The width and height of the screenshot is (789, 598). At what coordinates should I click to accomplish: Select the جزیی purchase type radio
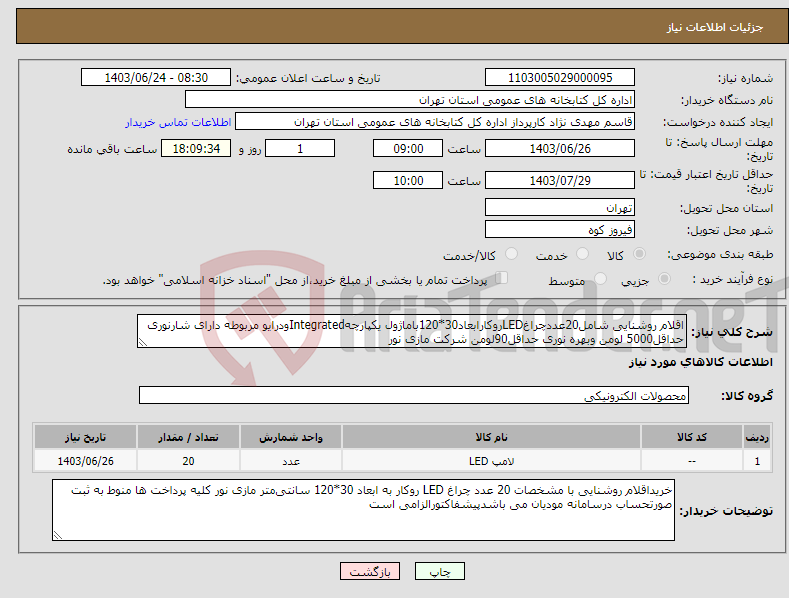coord(664,278)
